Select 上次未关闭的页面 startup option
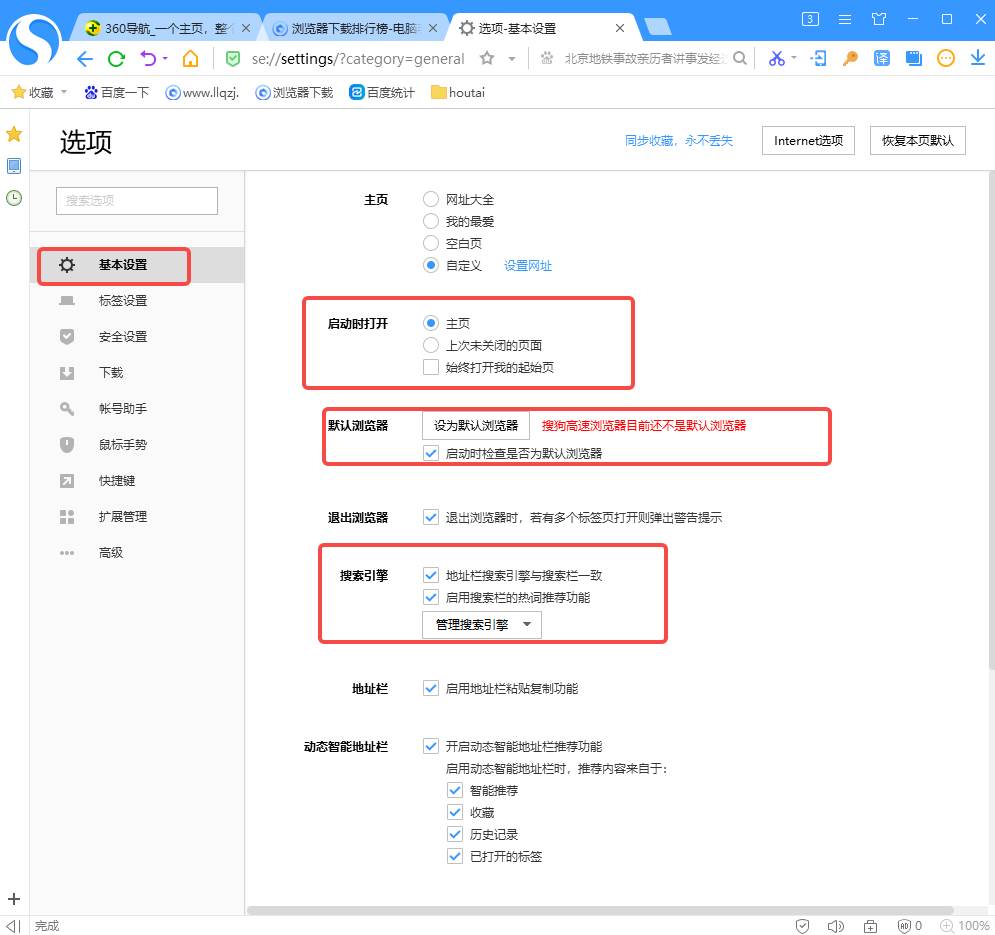The width and height of the screenshot is (995, 935). click(431, 345)
